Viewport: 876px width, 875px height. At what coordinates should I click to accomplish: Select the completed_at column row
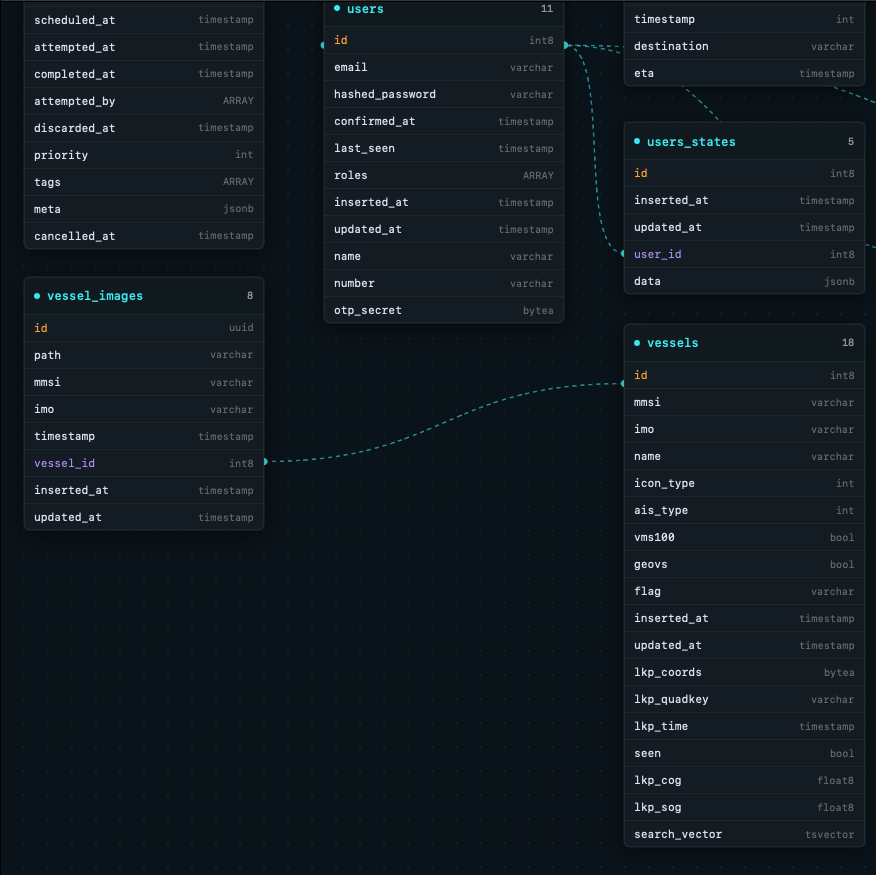pos(144,74)
